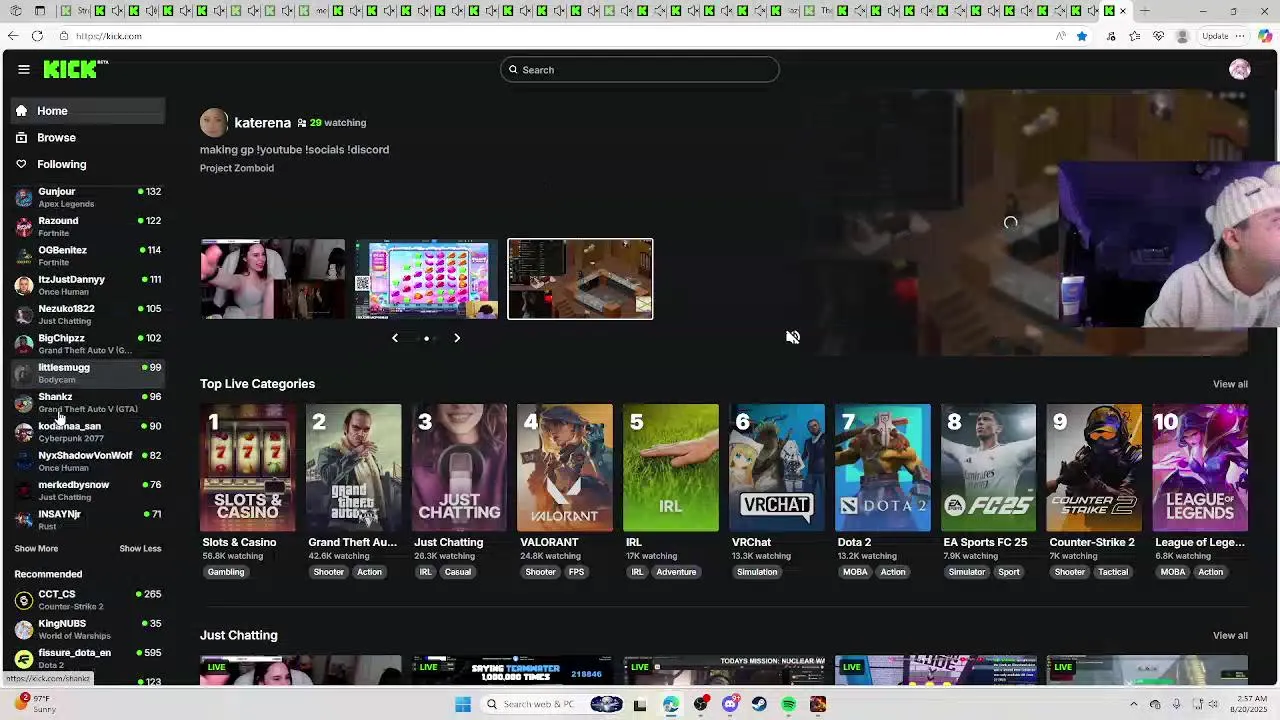
Task: Go to next featured stream
Action: [x=457, y=338]
